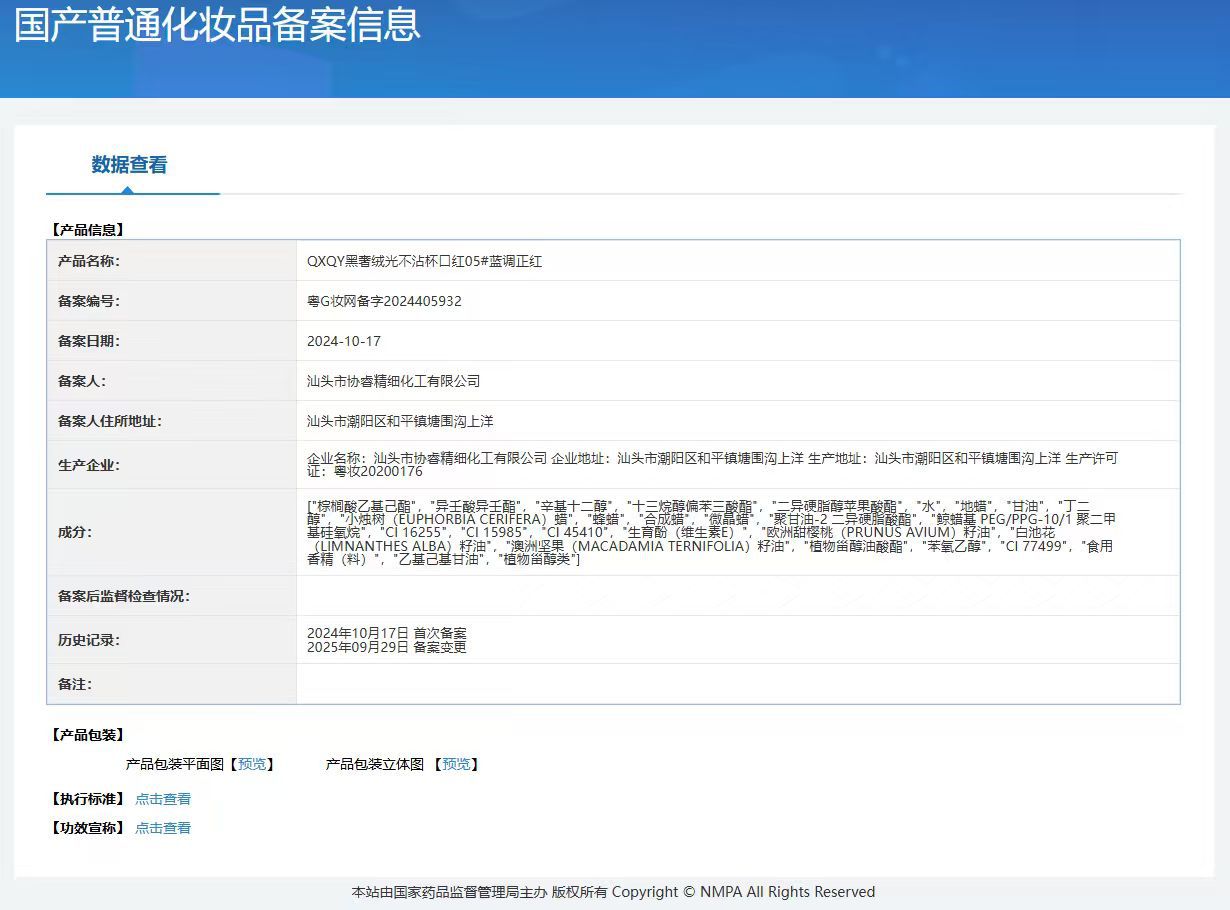
Task: Click the 备注 row label
Action: (x=75, y=684)
